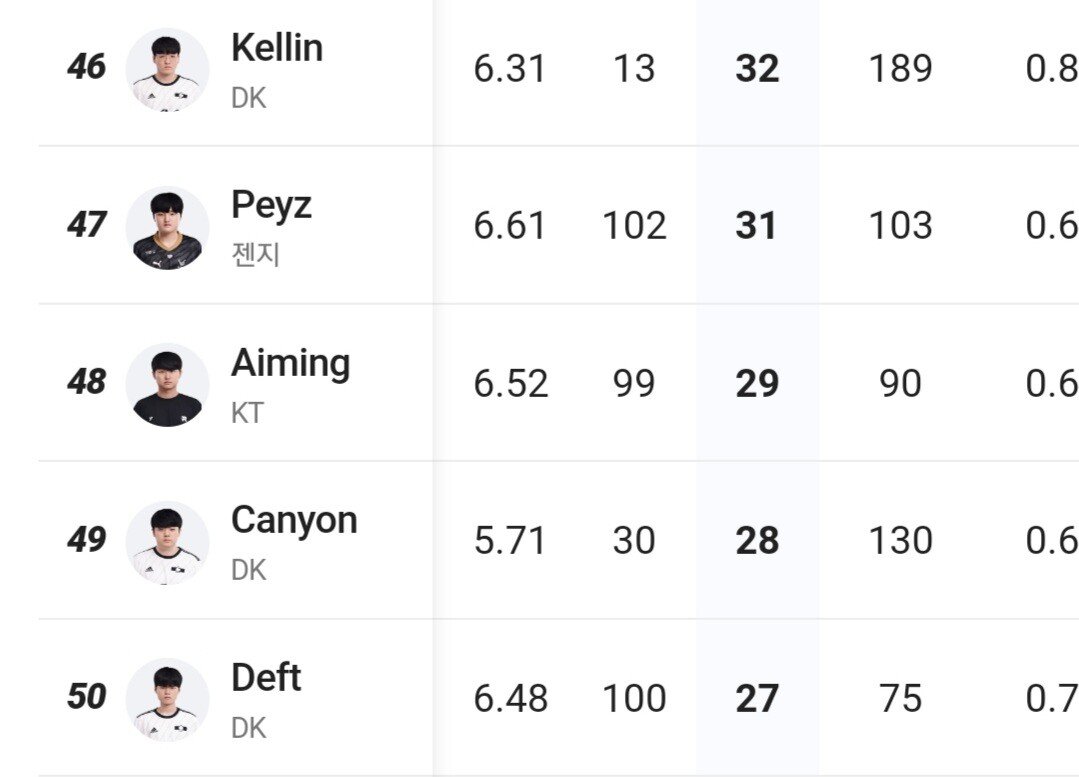Viewport: 1079px width, 777px height.
Task: Click Deft's avatar image
Action: pos(167,700)
